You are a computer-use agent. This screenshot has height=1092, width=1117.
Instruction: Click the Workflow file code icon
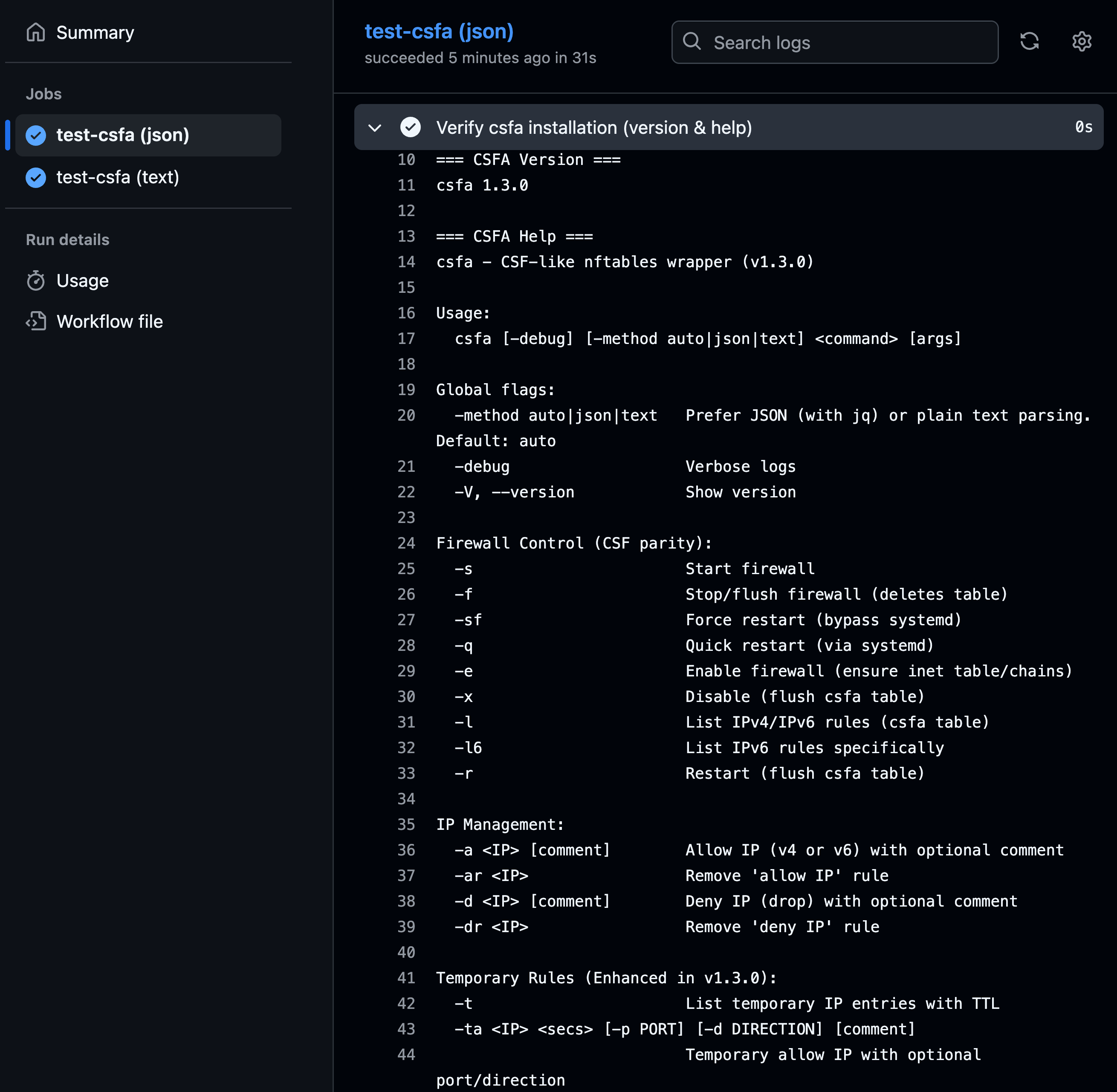pos(36,321)
